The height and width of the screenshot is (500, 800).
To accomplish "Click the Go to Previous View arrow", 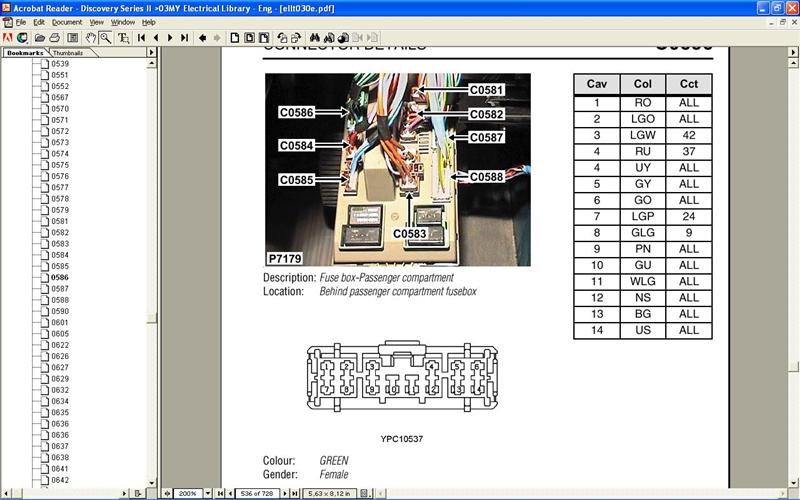I will [x=203, y=38].
